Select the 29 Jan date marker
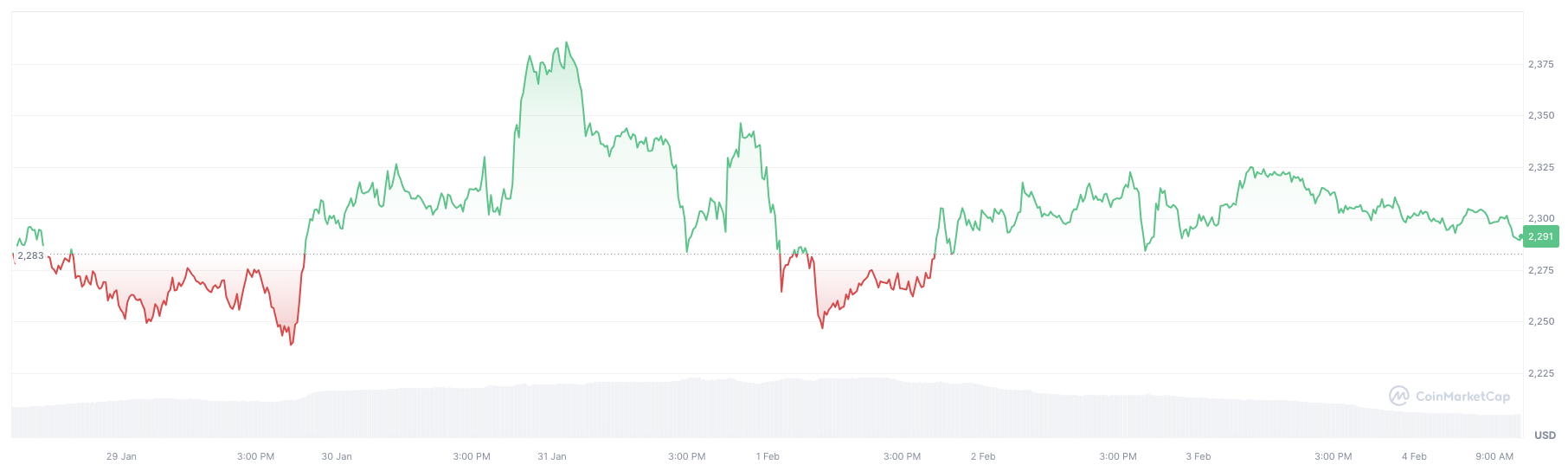Viewport: 1568px width, 471px height. coord(121,456)
